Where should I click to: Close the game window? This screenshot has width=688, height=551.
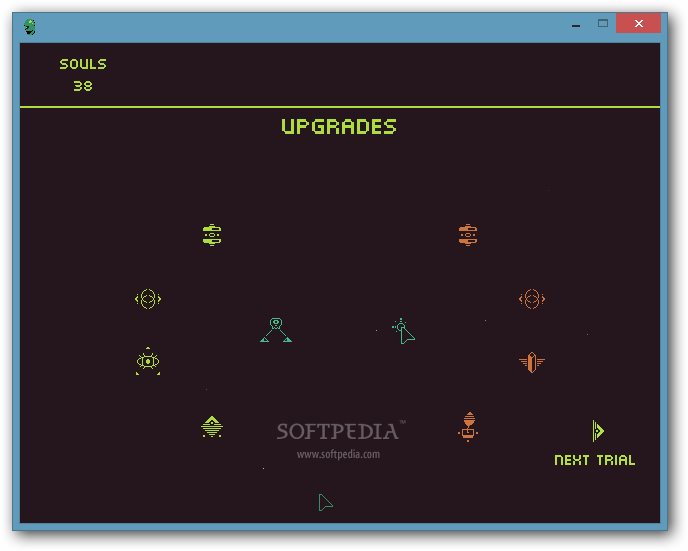638,23
